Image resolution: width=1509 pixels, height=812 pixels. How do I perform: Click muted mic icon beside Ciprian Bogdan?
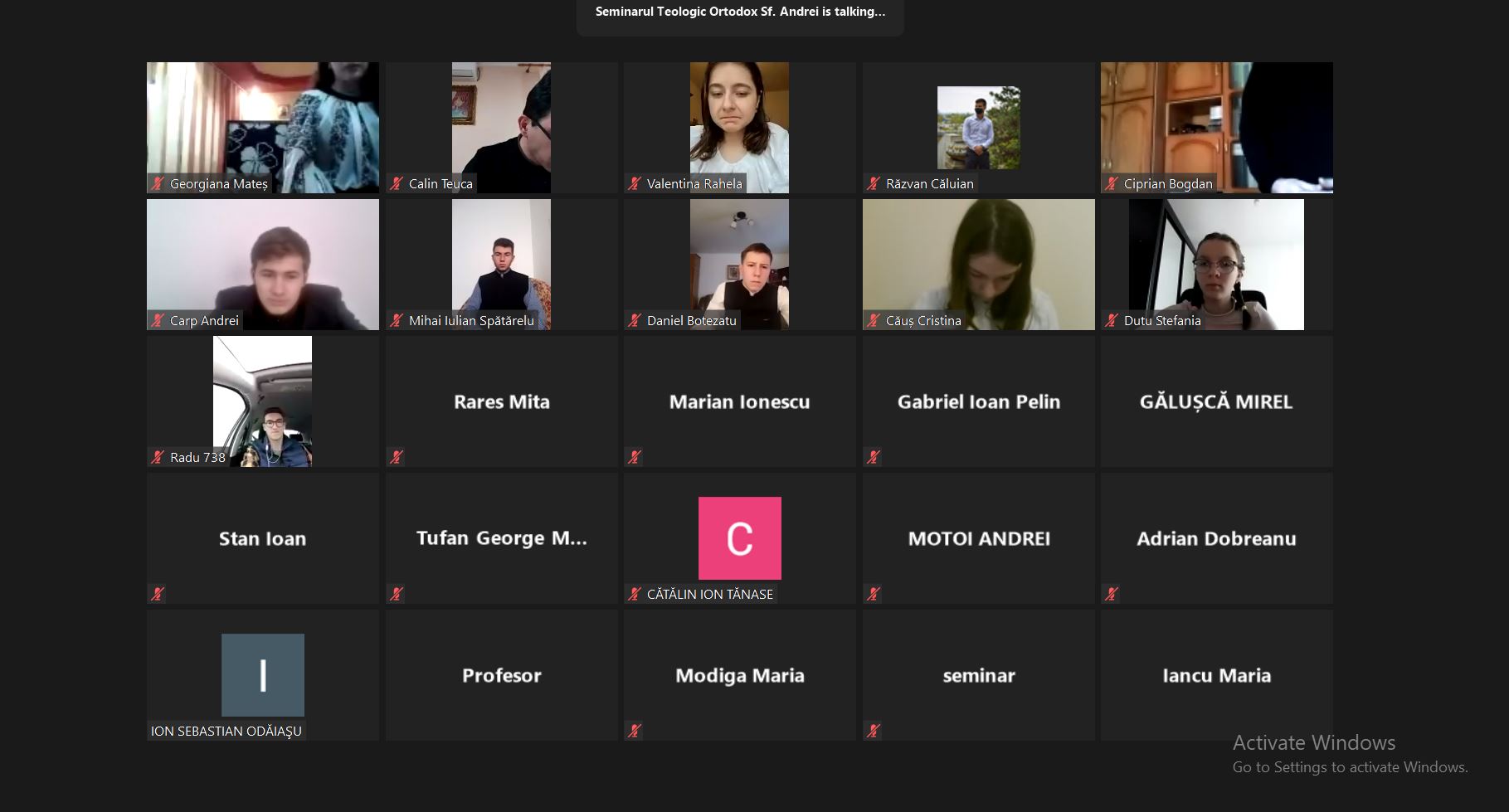click(x=1112, y=183)
